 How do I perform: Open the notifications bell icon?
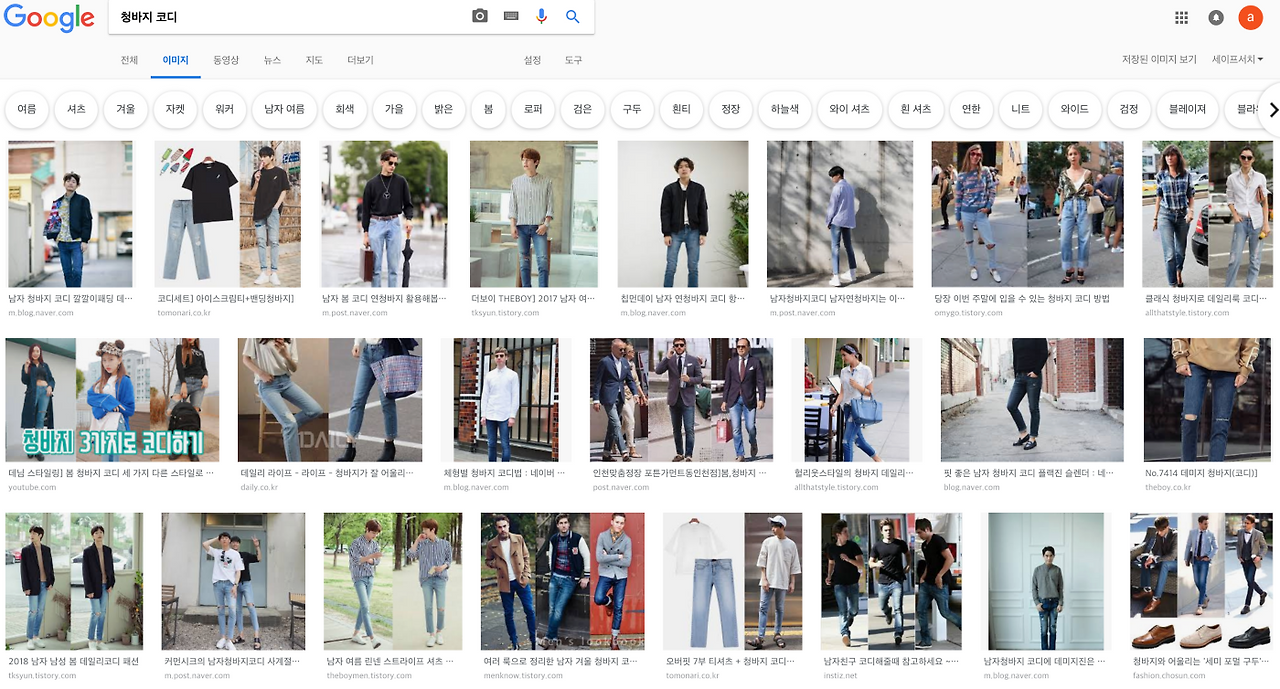(x=1216, y=17)
